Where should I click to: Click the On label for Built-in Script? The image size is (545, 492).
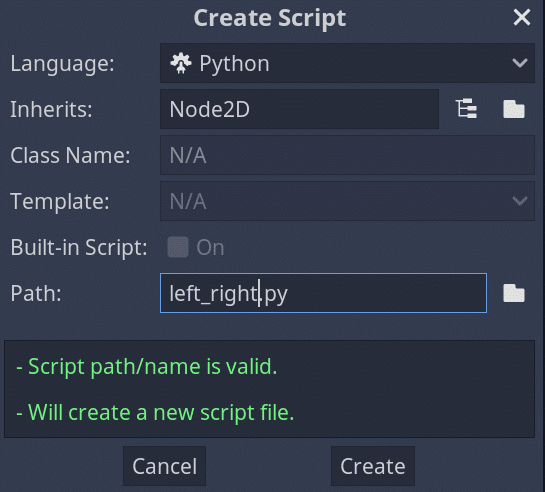point(210,247)
